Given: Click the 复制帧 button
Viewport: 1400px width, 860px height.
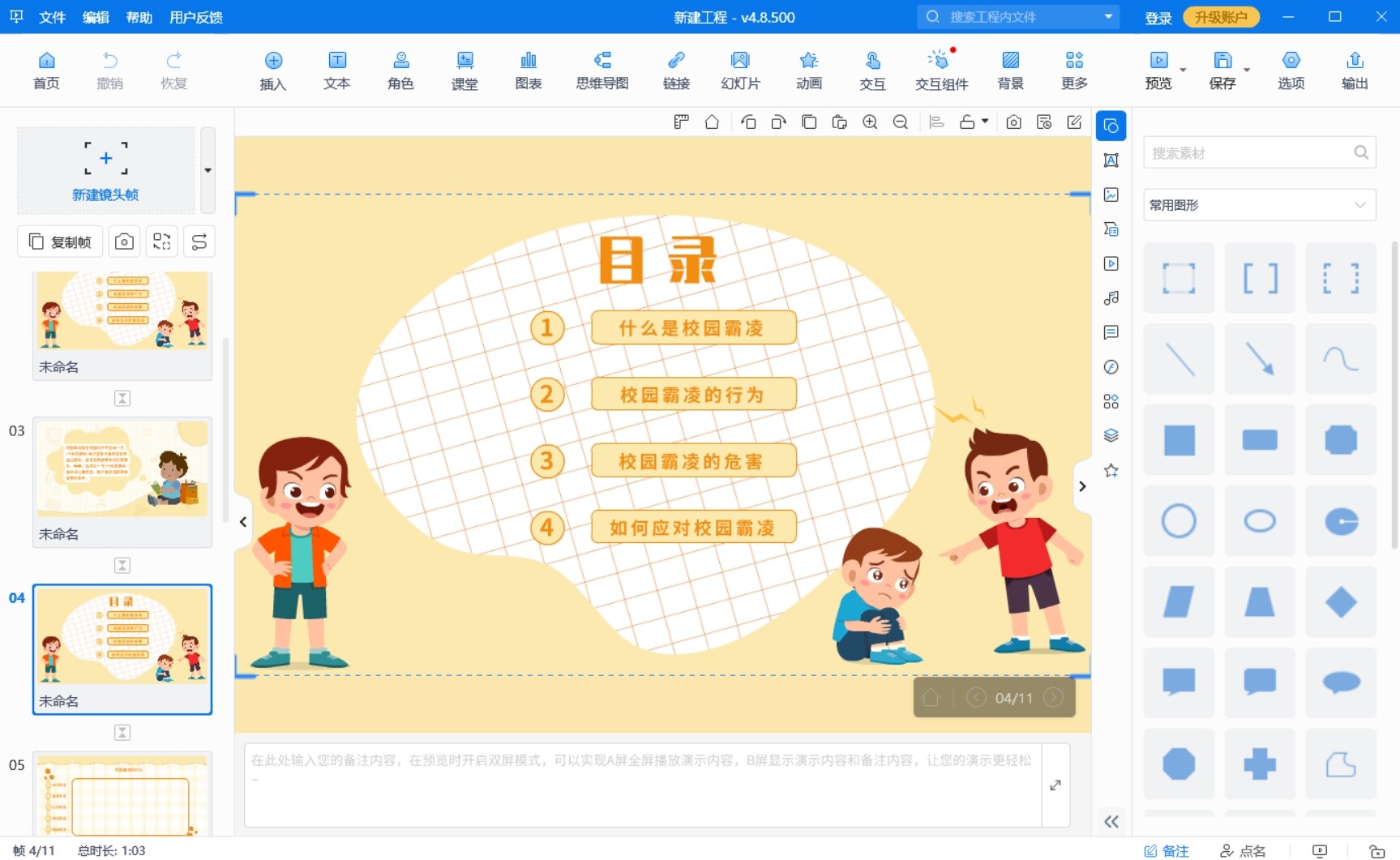Looking at the screenshot, I should 60,242.
